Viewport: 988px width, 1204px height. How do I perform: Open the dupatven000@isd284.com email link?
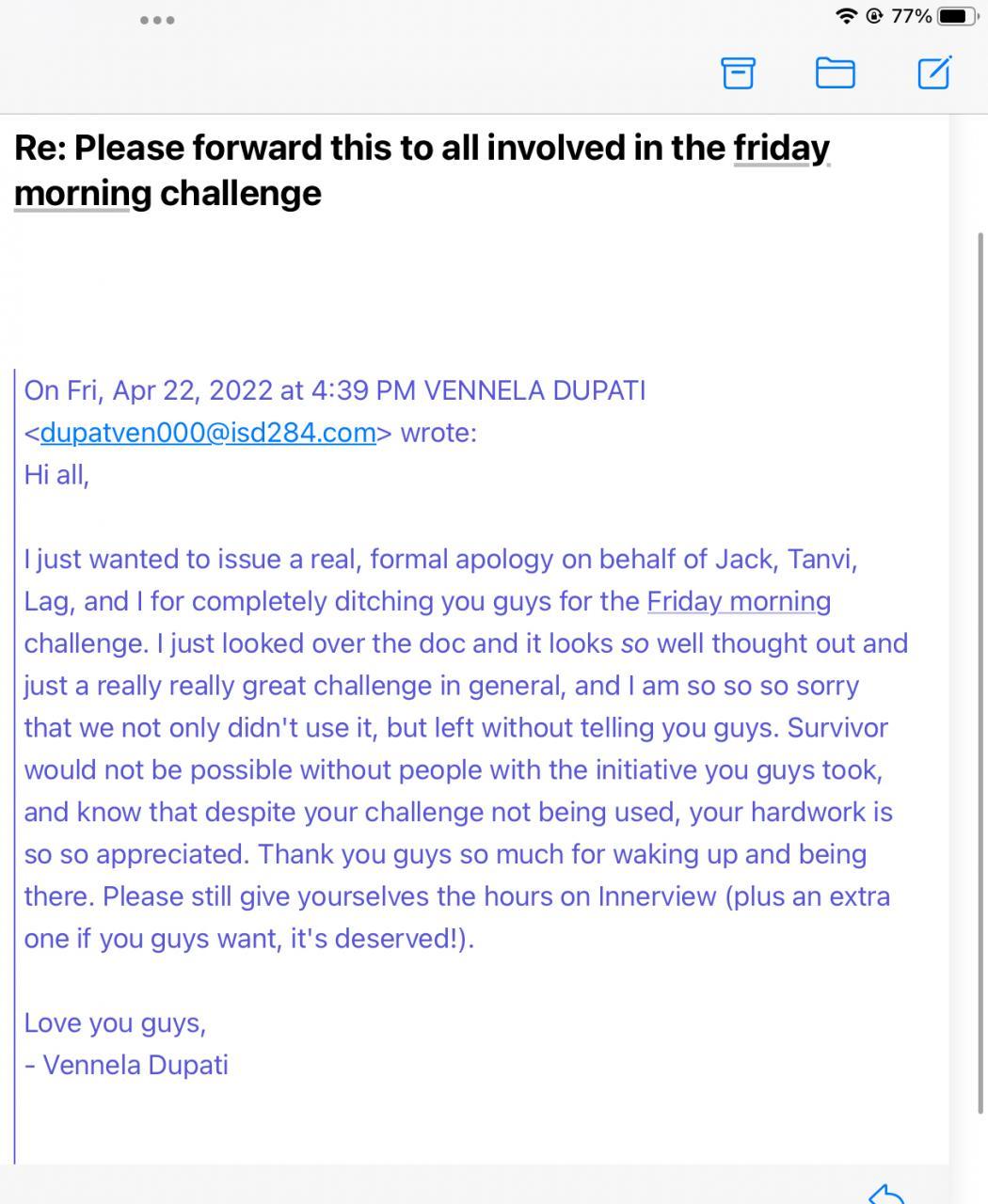pyautogui.click(x=208, y=433)
